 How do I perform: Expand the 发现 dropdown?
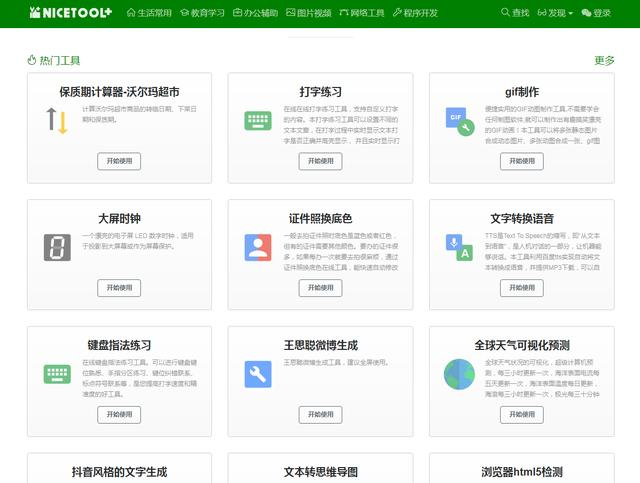[555, 13]
